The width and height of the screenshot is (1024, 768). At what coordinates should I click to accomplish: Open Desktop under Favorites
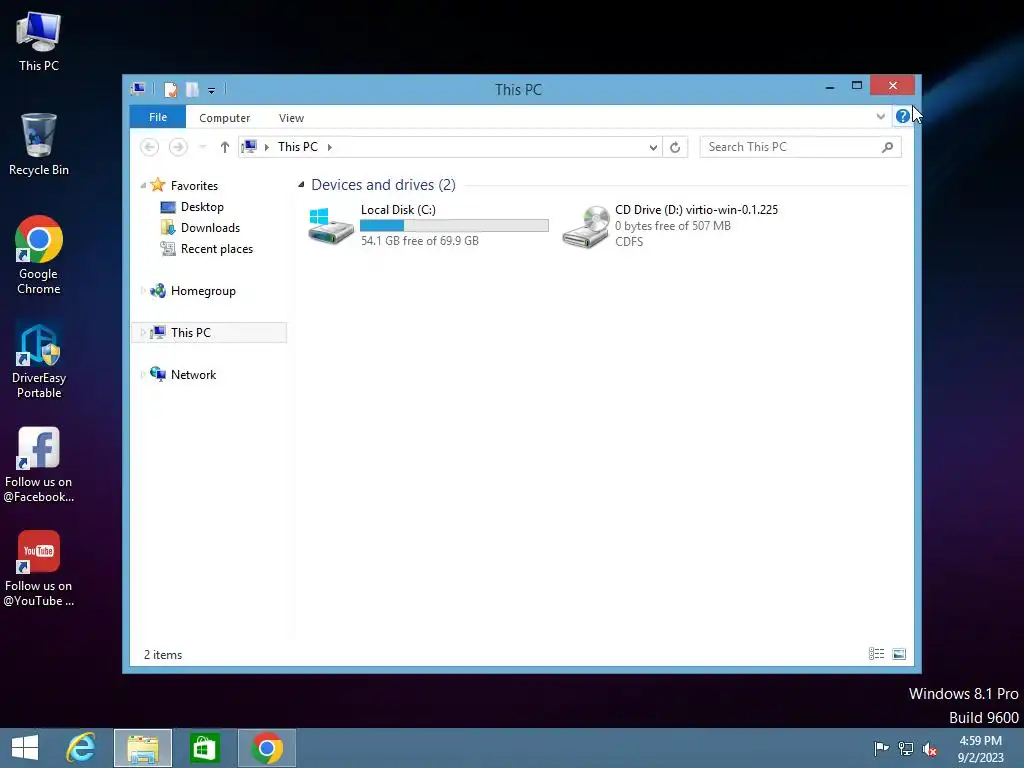click(x=202, y=207)
